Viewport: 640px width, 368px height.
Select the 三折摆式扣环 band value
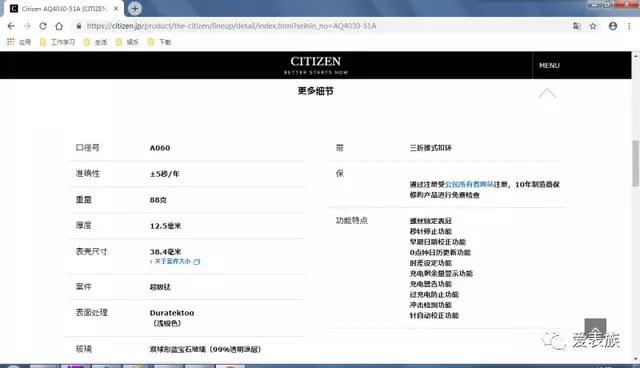pyautogui.click(x=431, y=148)
